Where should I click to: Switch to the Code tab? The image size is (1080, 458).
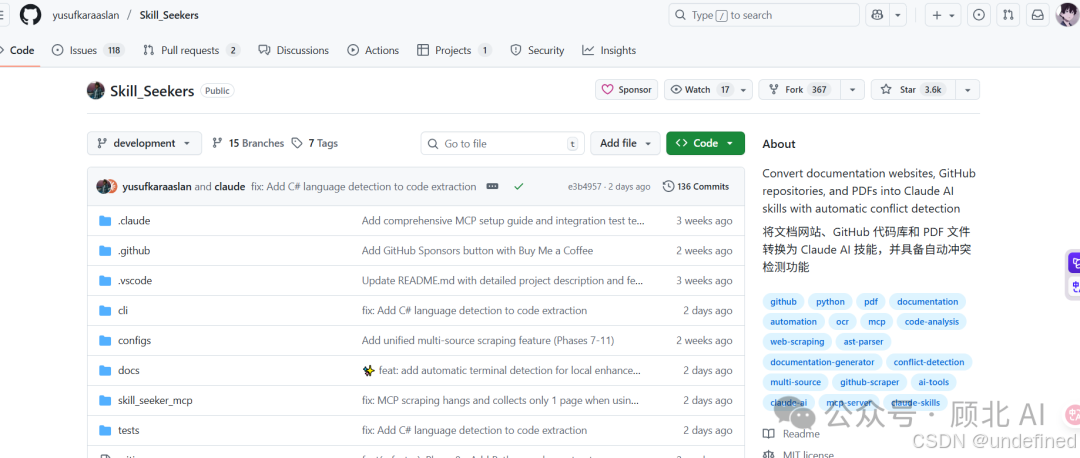click(17, 50)
